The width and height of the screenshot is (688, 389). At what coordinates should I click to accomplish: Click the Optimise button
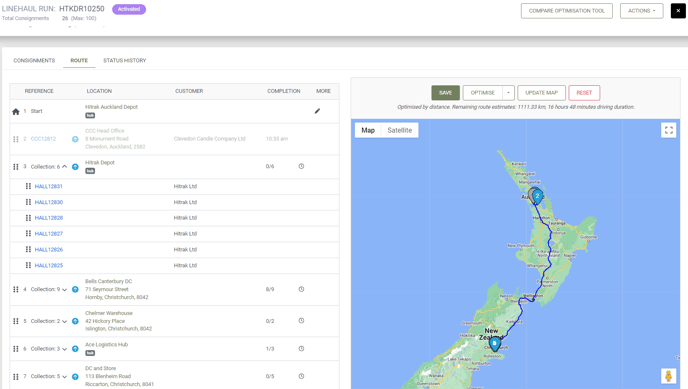483,93
